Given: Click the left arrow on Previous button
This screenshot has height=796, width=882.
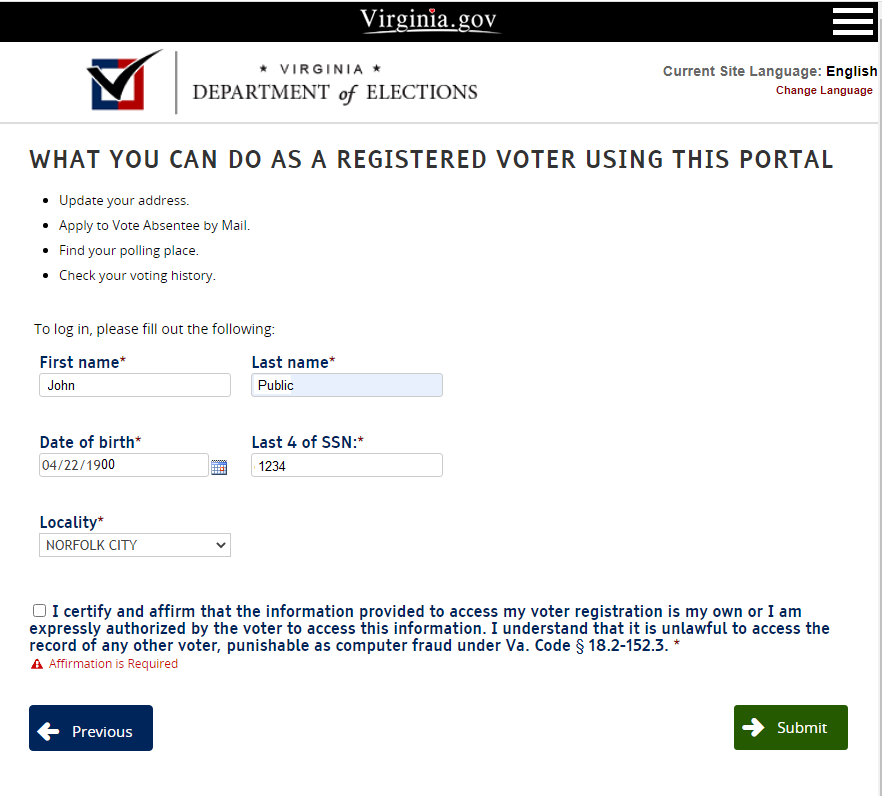Looking at the screenshot, I should [x=48, y=732].
